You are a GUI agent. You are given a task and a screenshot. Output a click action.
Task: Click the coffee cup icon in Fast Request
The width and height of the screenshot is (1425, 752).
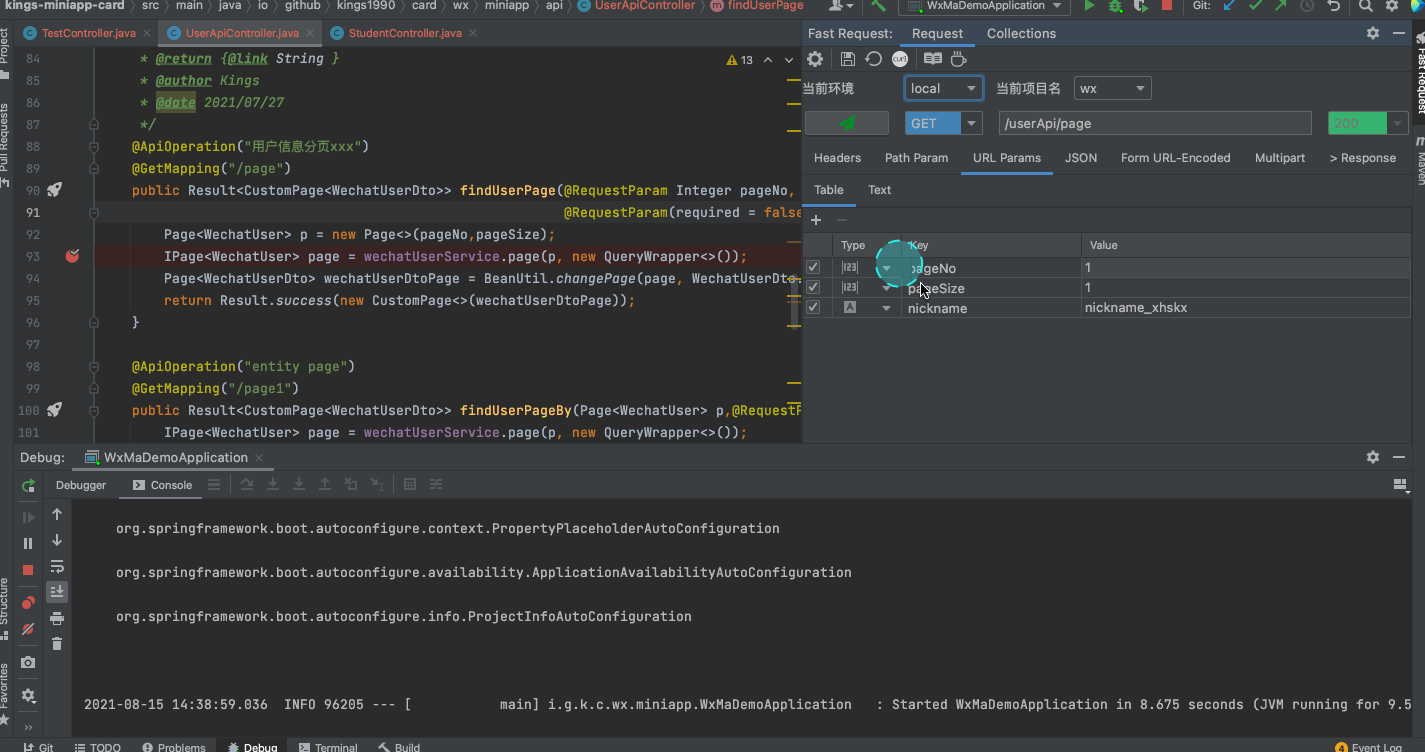coord(958,60)
